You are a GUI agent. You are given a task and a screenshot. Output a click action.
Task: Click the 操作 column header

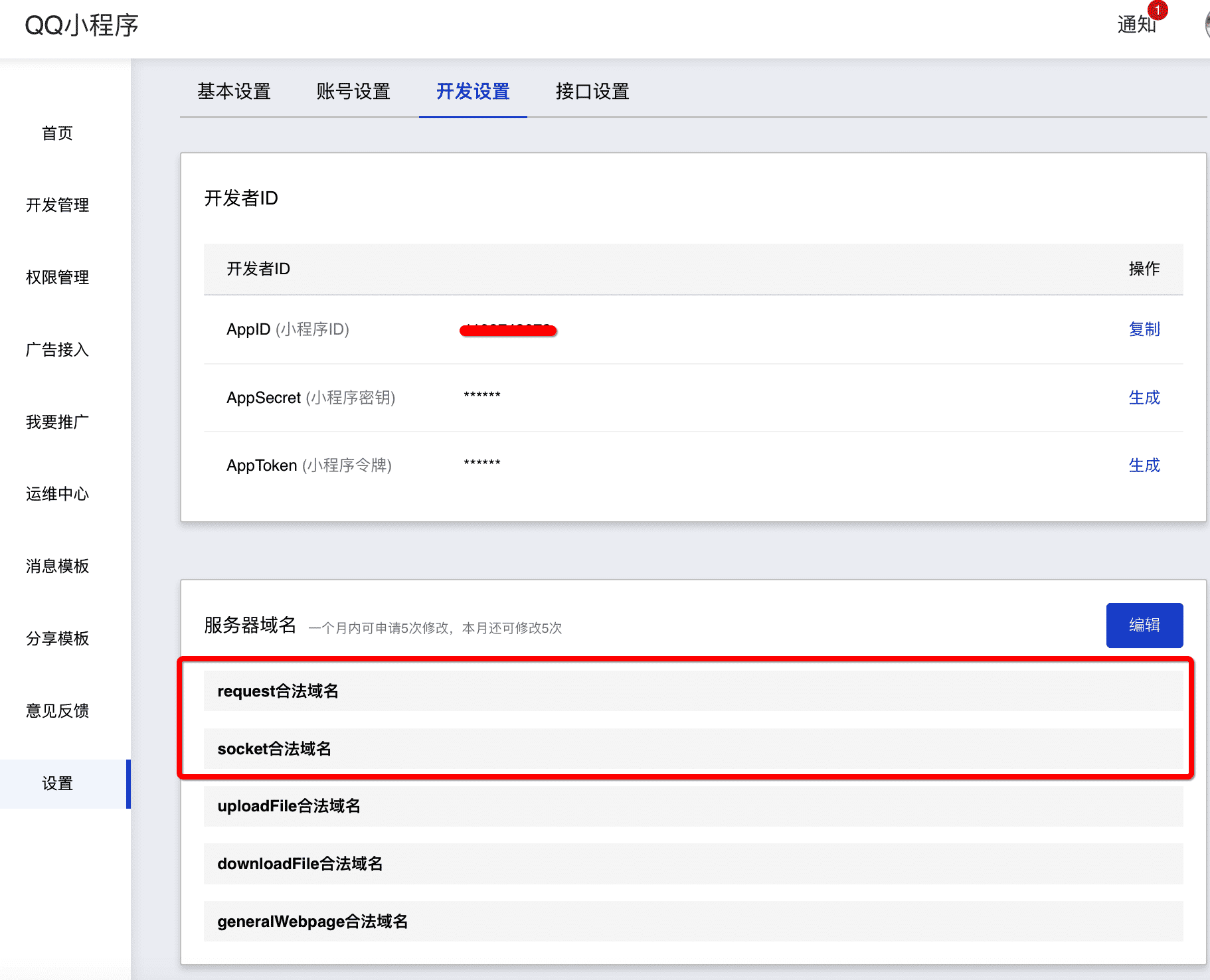point(1144,269)
